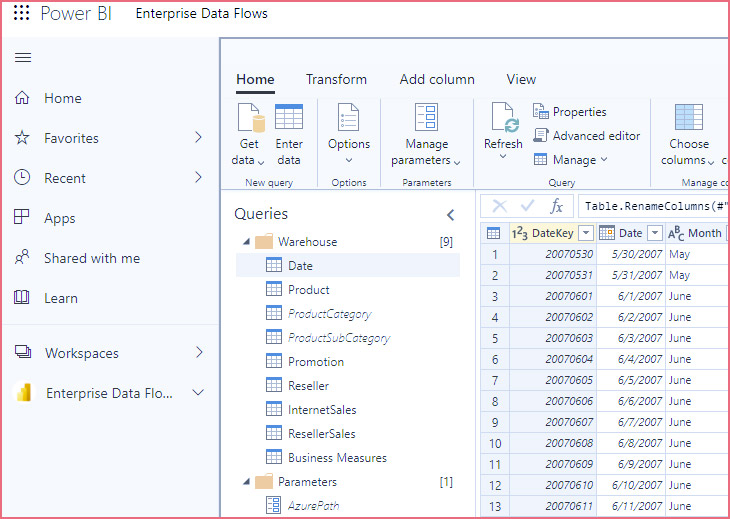Collapse the Queries pane with the chevron

pyautogui.click(x=450, y=215)
